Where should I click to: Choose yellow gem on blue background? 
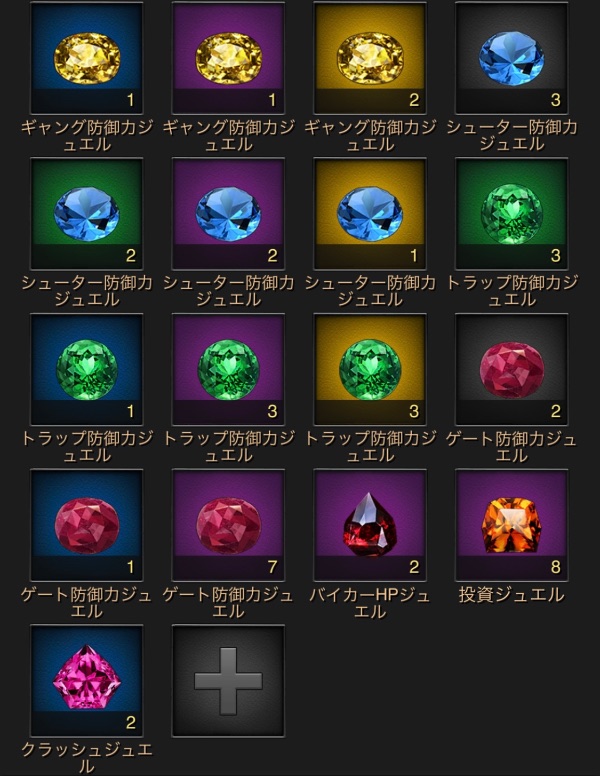[x=87, y=58]
